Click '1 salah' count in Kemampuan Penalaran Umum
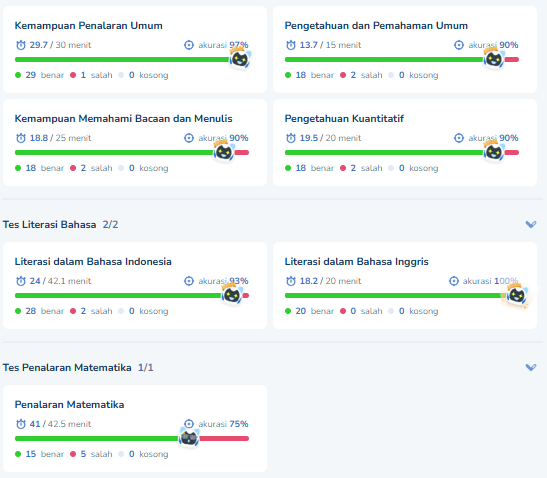The width and height of the screenshot is (547, 478). coord(97,75)
